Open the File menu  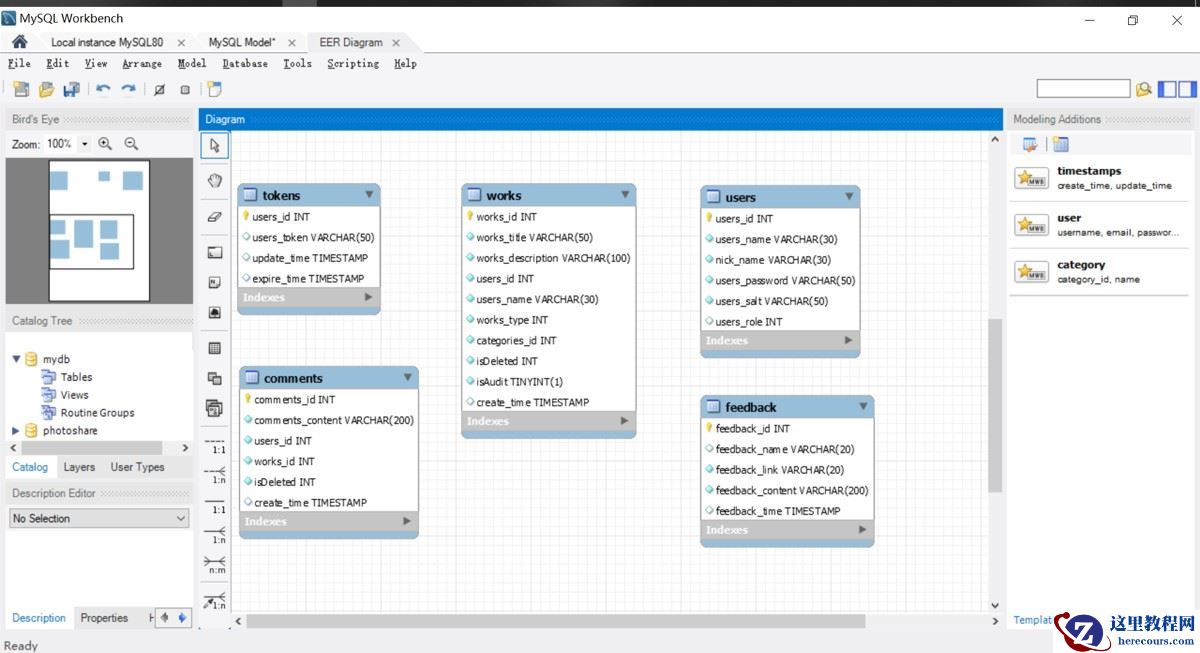click(x=19, y=63)
